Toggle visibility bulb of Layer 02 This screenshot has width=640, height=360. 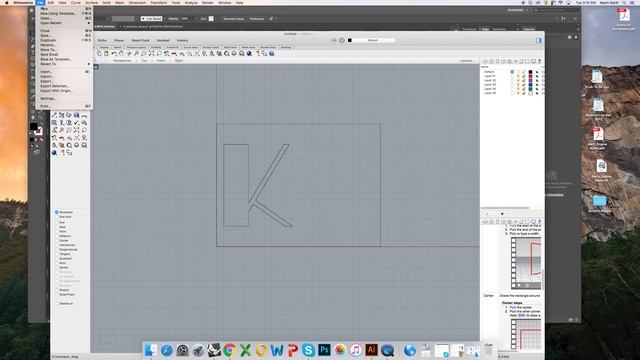(518, 80)
